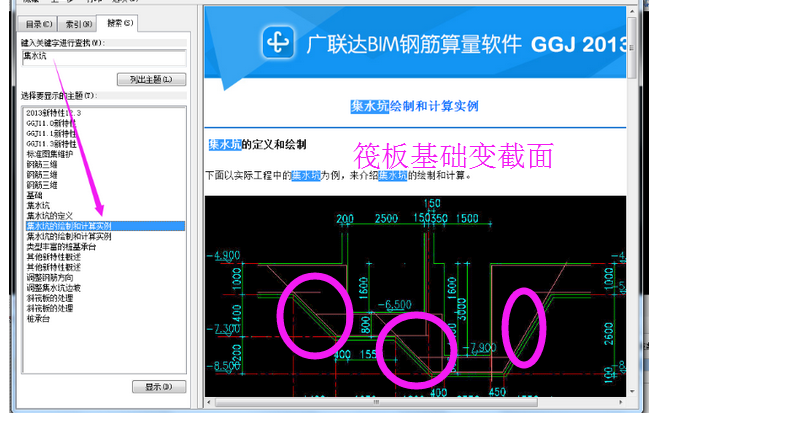Select the GGJ11.0新特性 topic
The image size is (785, 426).
[51, 123]
